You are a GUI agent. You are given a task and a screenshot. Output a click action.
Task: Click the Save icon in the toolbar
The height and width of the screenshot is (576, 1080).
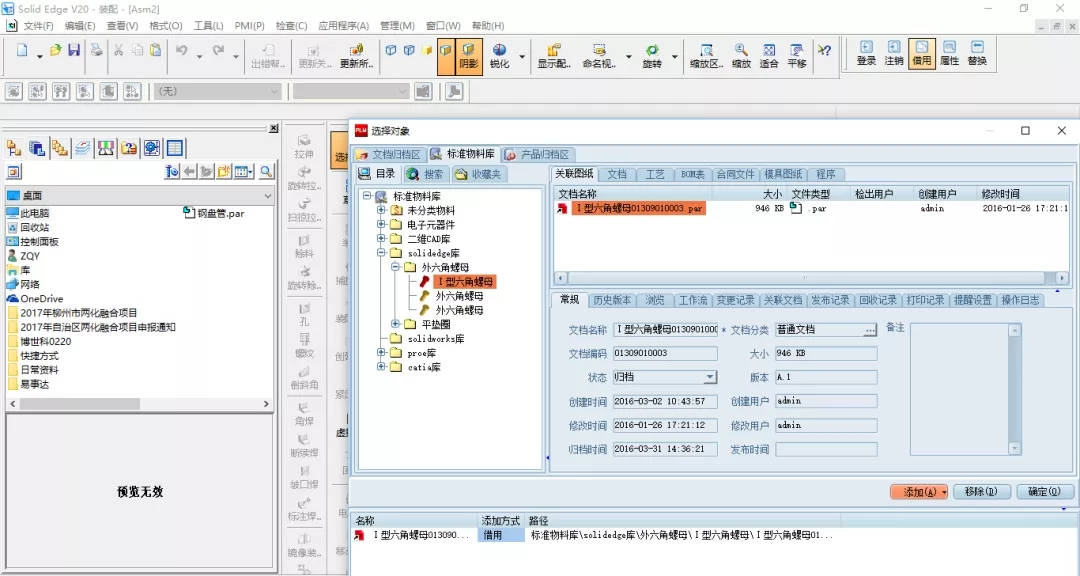(x=74, y=51)
